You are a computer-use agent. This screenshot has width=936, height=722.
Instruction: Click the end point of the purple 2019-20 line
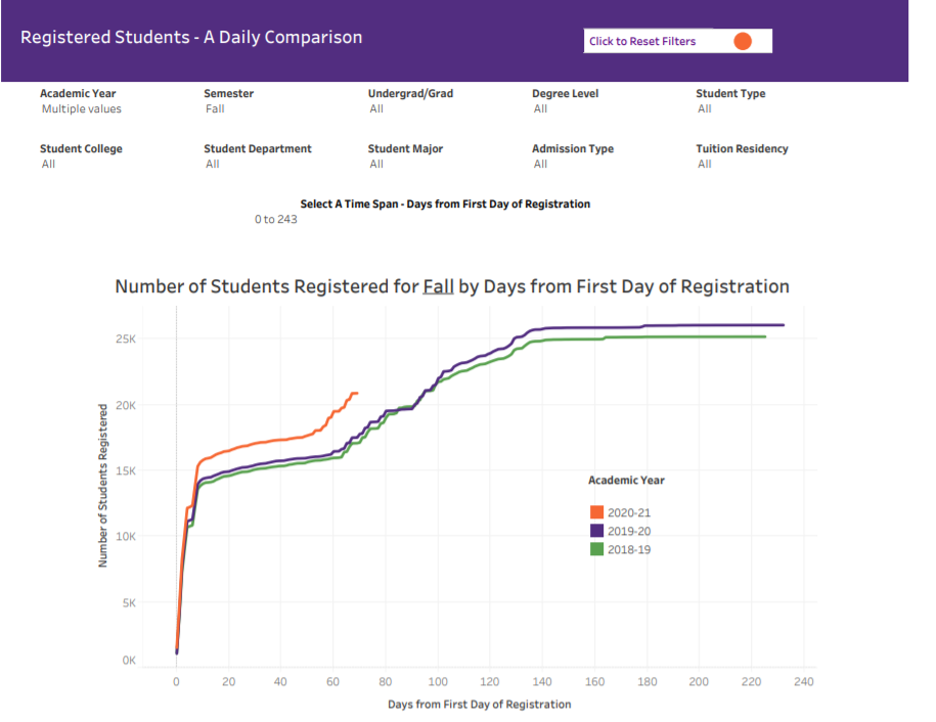click(783, 325)
